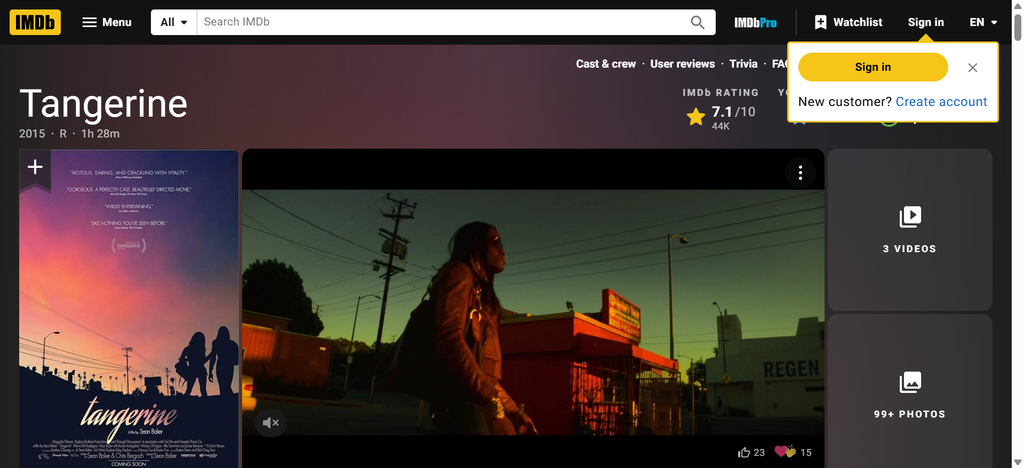Open the trailer's three-dot options menu

click(x=800, y=173)
